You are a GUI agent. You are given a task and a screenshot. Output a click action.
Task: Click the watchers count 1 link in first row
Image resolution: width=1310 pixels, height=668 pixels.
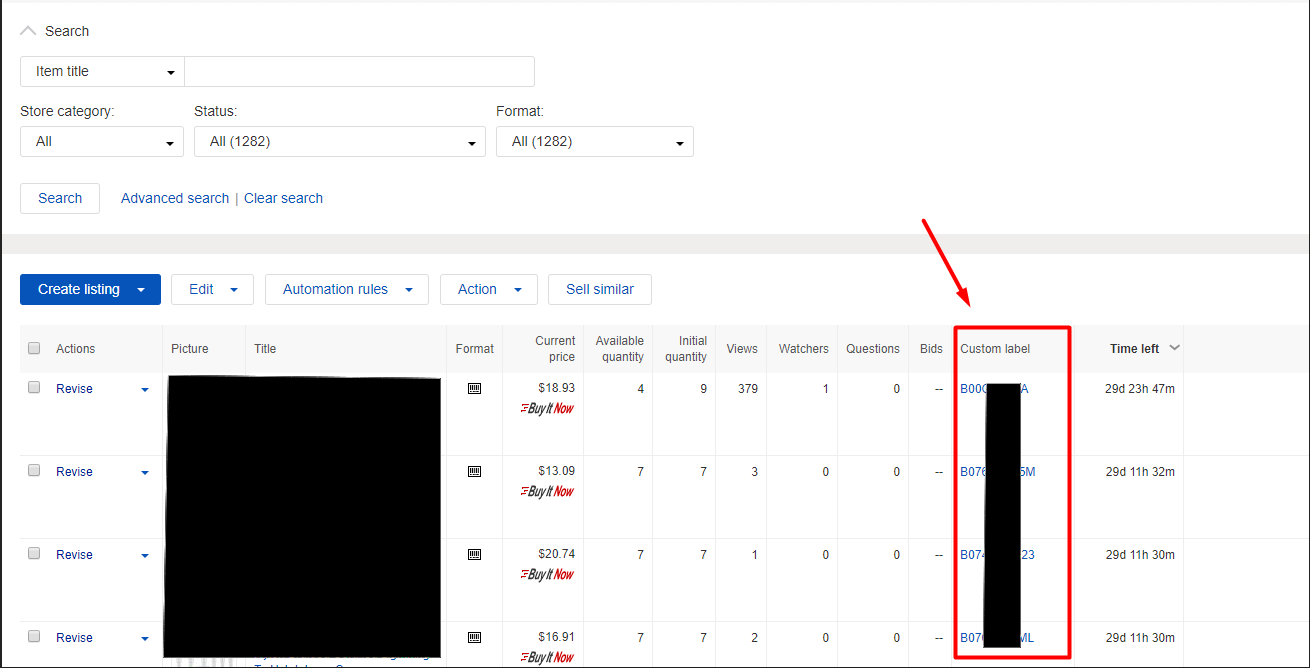click(x=826, y=389)
